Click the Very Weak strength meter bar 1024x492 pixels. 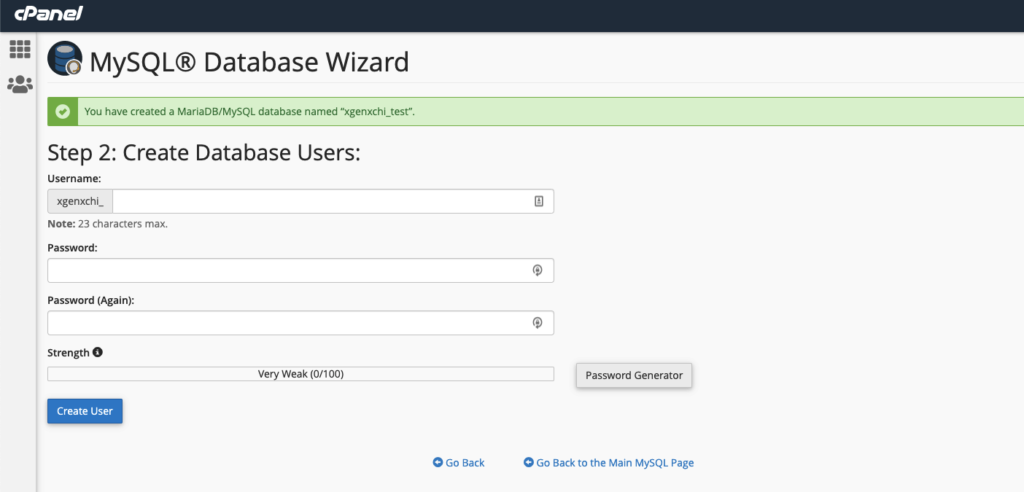click(x=300, y=374)
